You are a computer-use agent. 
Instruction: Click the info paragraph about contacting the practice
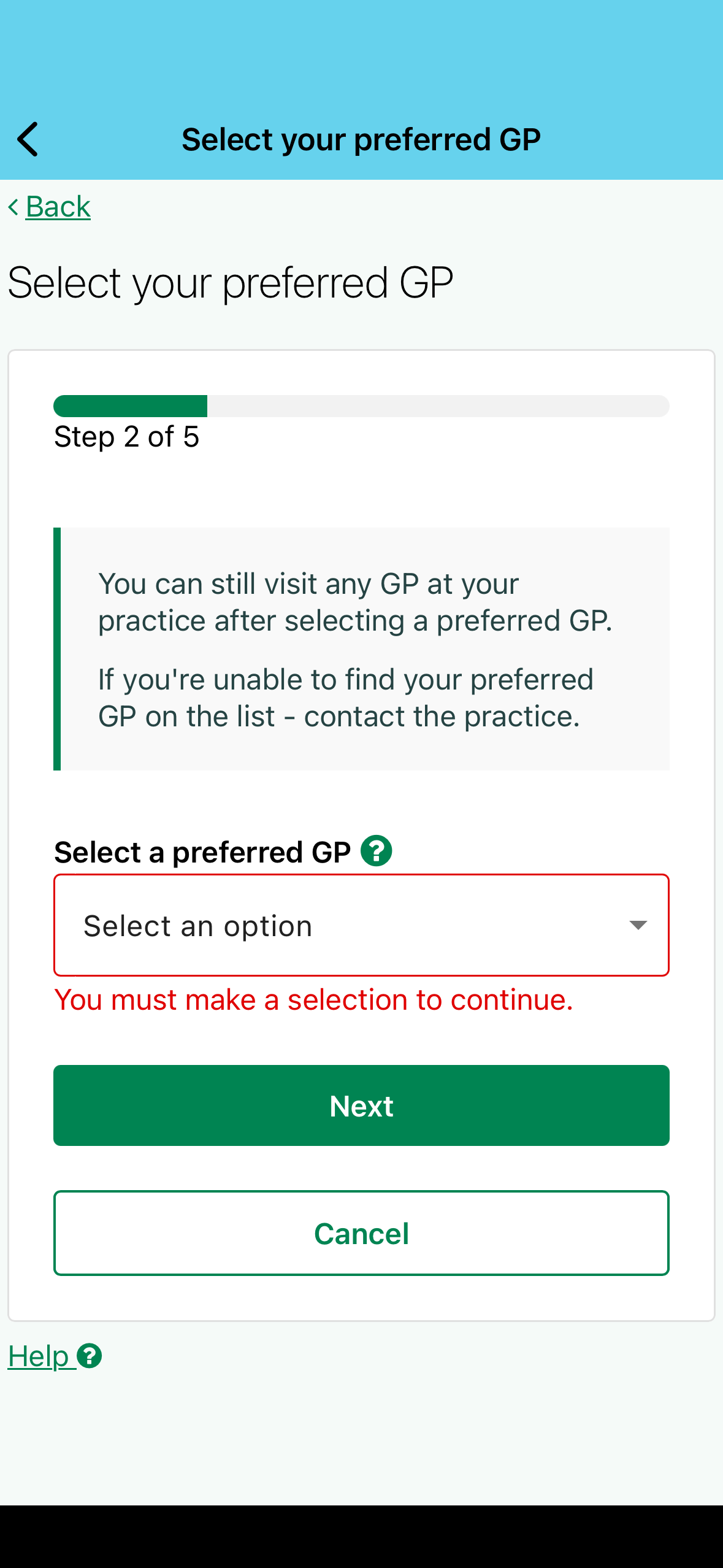(345, 698)
